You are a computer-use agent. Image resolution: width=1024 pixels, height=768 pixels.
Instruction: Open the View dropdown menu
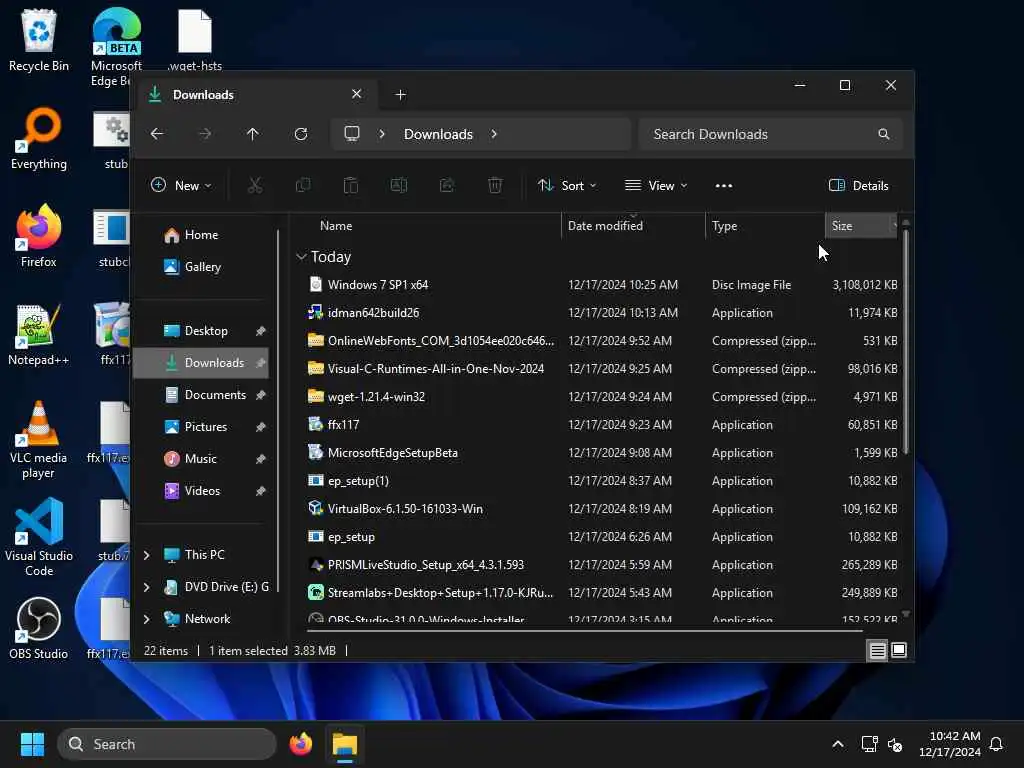pos(656,185)
